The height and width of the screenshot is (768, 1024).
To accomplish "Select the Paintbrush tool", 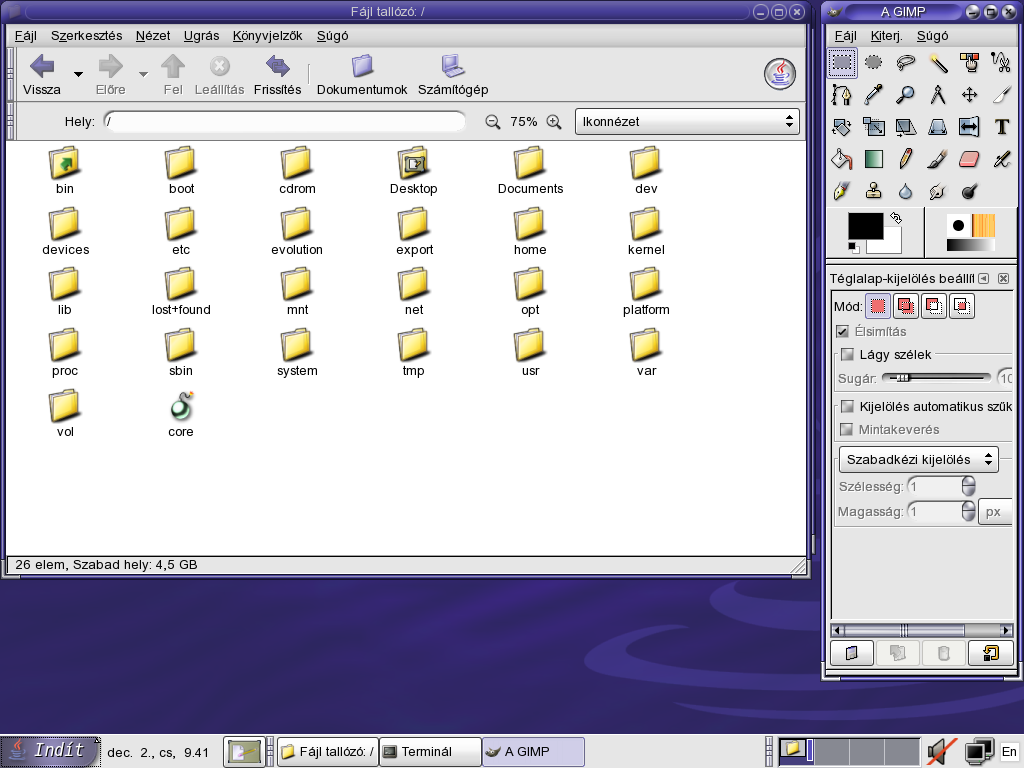I will click(938, 159).
